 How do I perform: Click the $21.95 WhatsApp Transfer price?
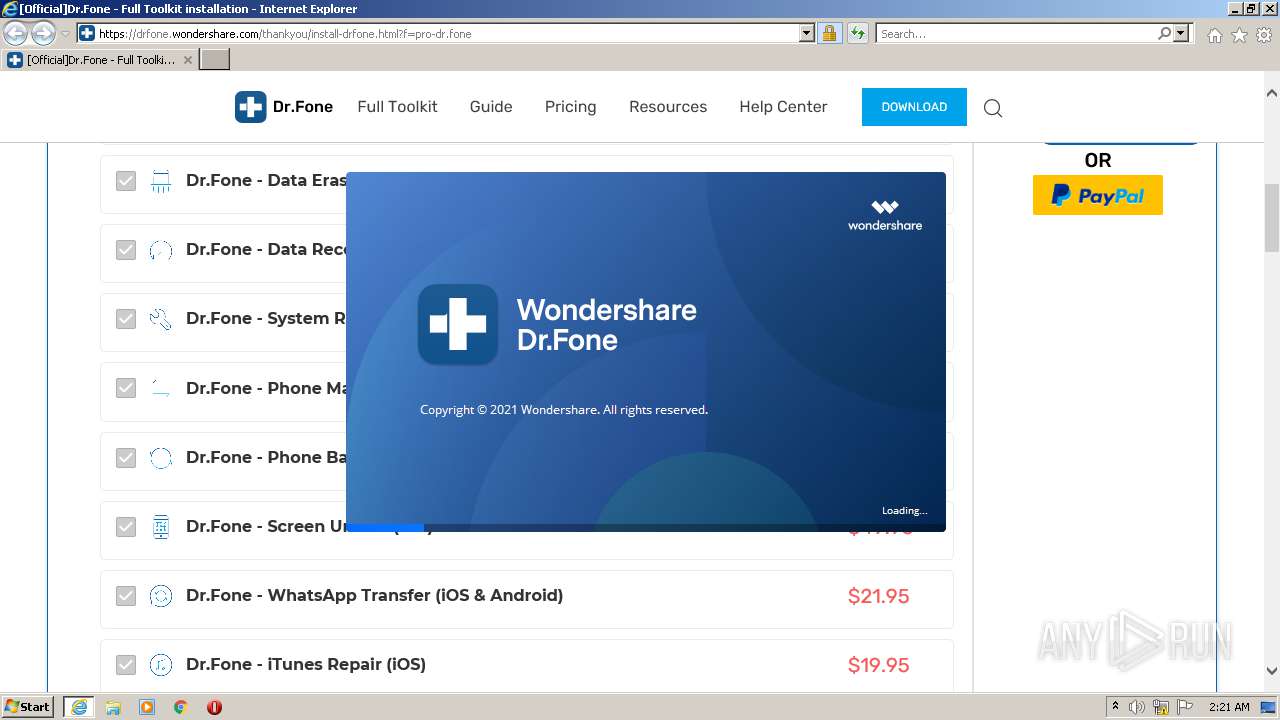[x=878, y=597]
